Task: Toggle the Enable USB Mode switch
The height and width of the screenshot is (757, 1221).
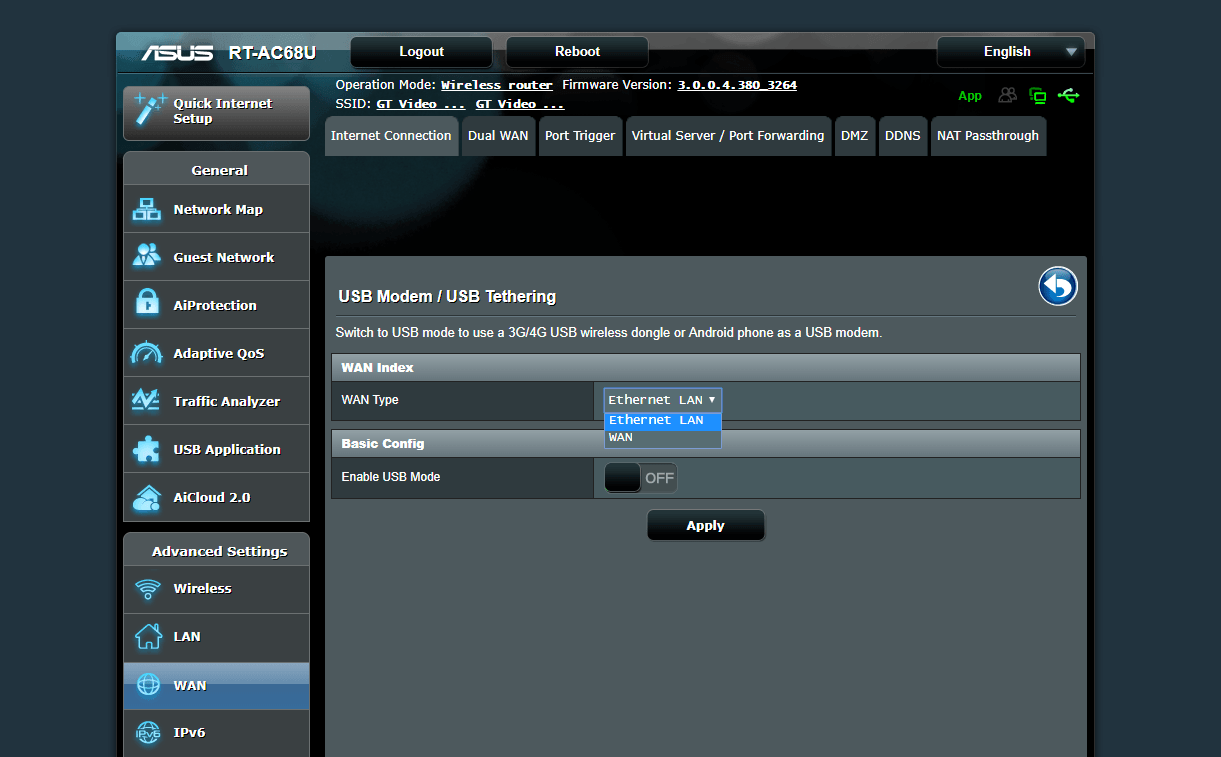Action: (641, 478)
